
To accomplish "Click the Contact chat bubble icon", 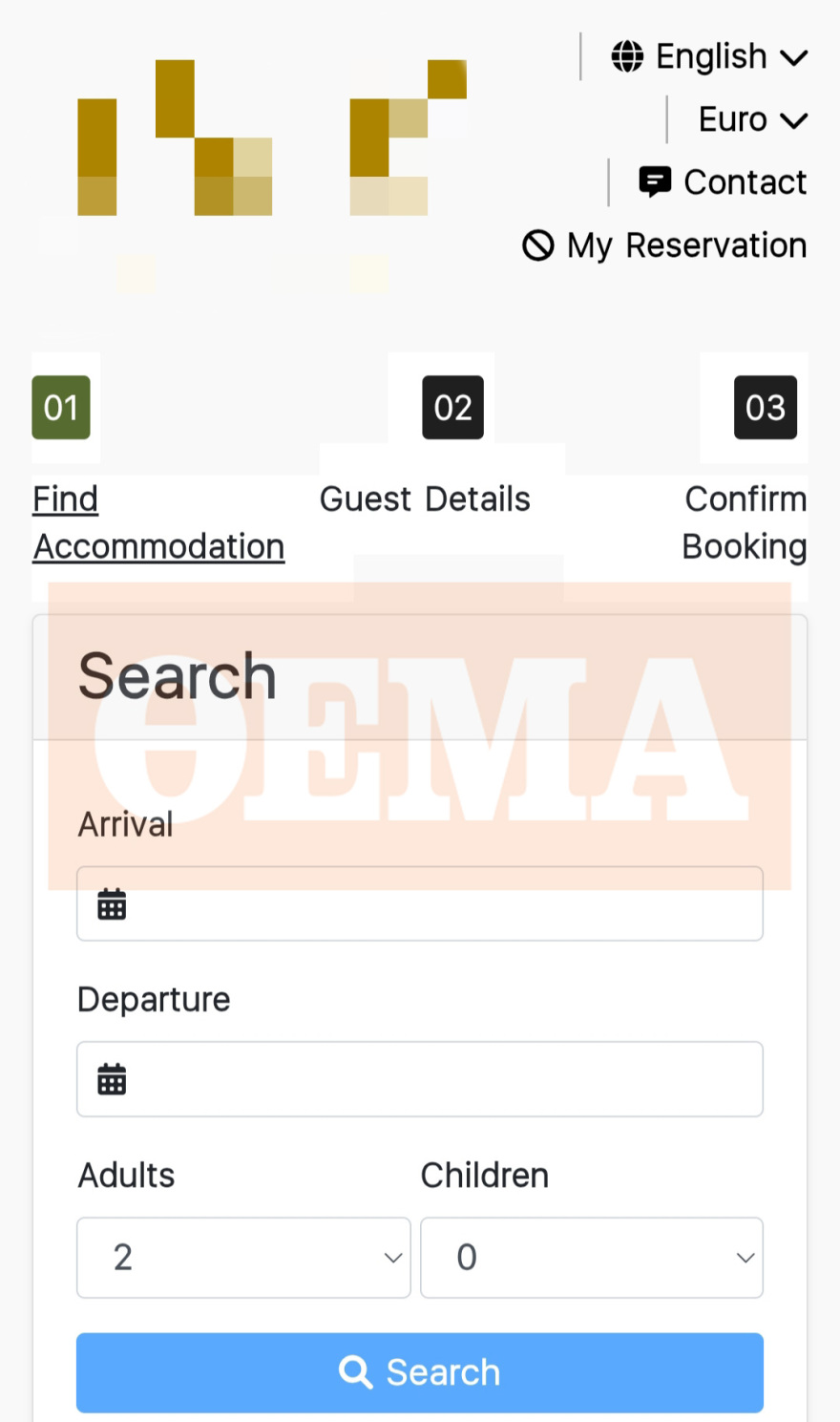I will [655, 181].
